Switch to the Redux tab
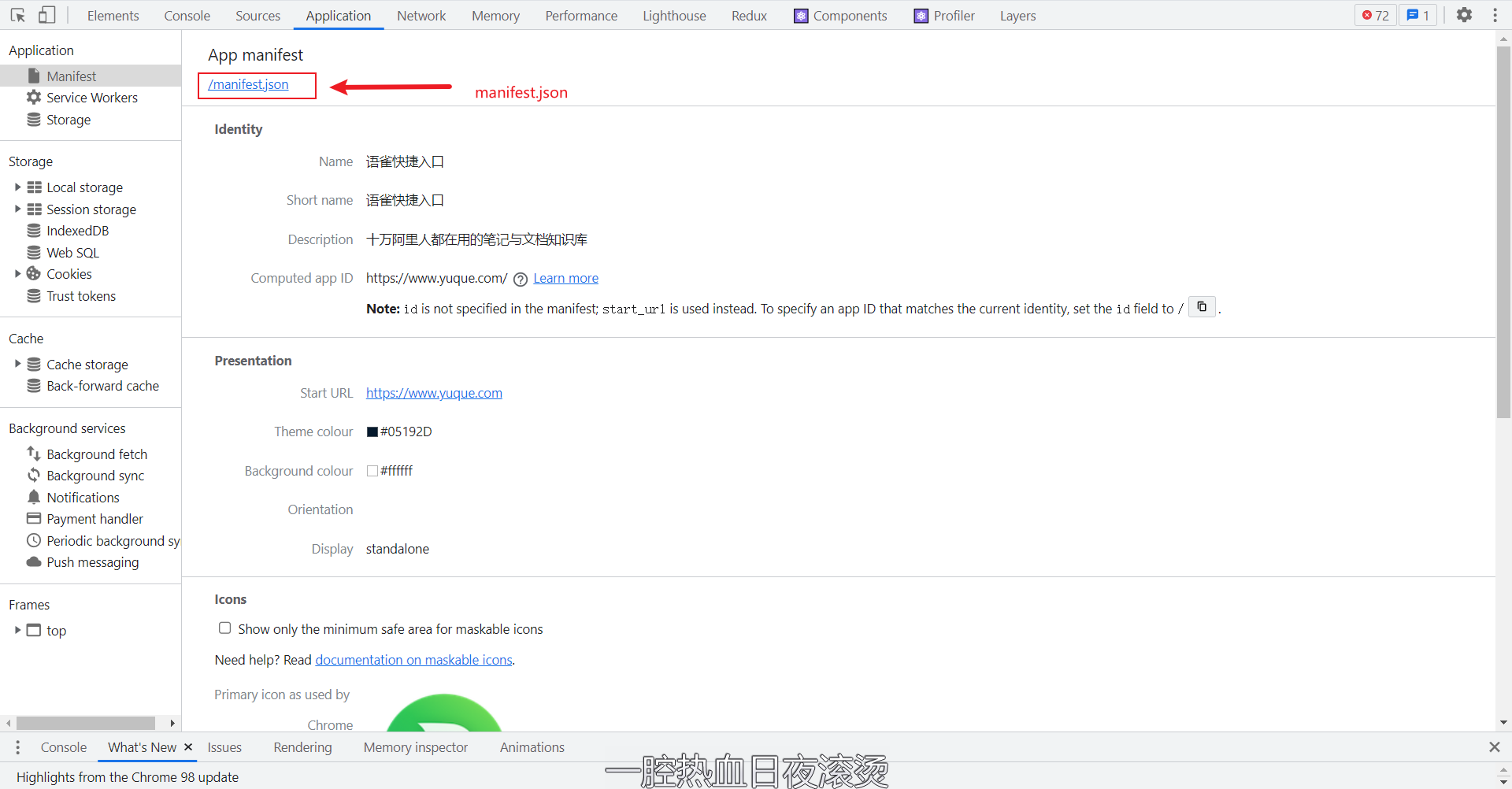 tap(749, 16)
